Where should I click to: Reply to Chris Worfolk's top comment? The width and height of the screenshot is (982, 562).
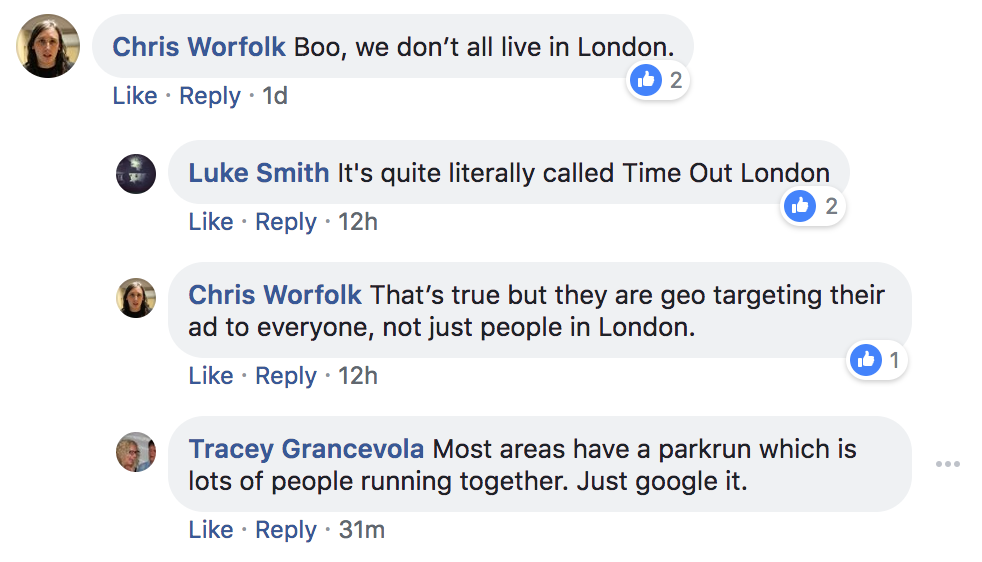click(210, 96)
